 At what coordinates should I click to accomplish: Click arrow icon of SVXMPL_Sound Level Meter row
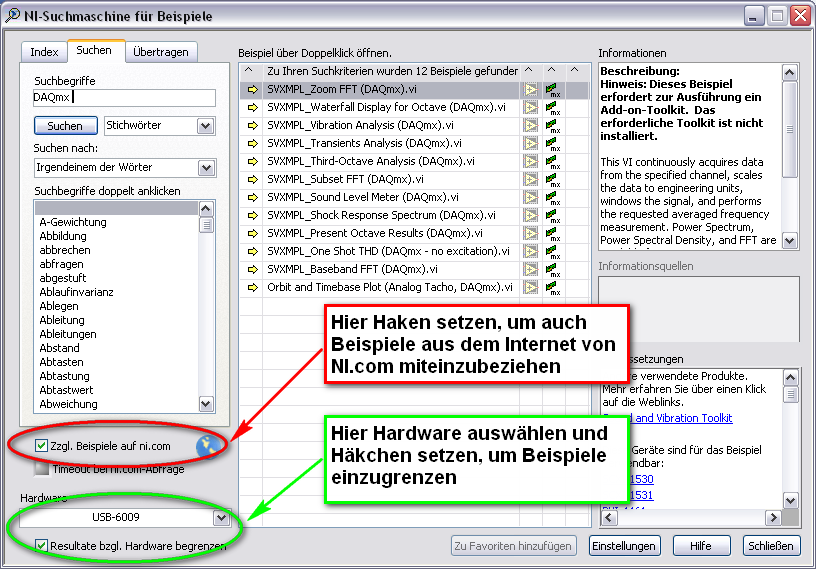point(252,197)
